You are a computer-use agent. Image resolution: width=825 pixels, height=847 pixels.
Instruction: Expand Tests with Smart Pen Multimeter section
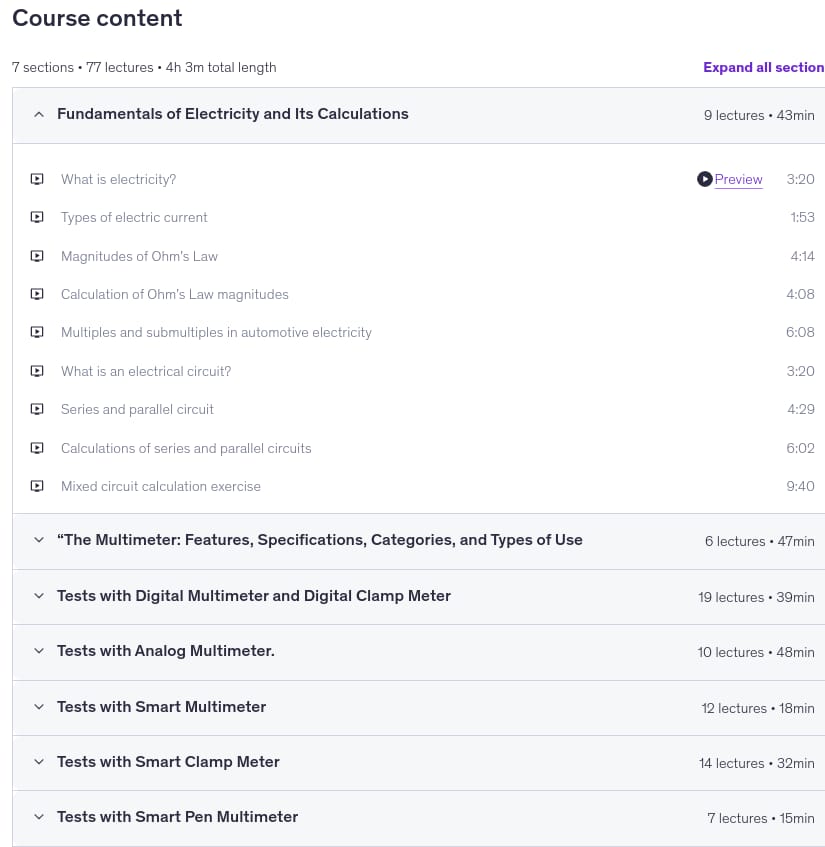click(x=39, y=817)
